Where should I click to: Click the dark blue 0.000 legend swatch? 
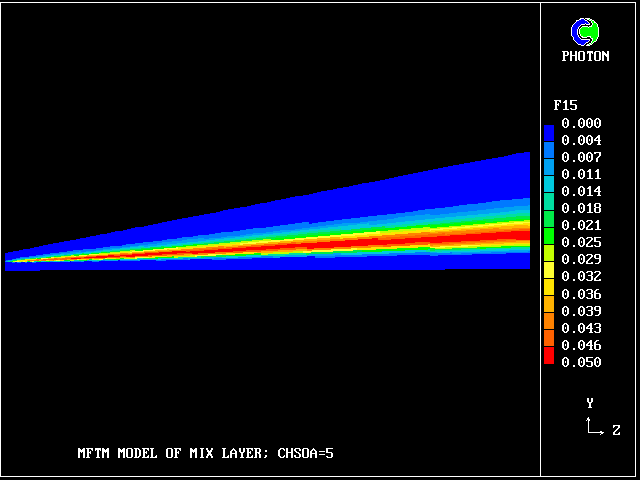(548, 130)
